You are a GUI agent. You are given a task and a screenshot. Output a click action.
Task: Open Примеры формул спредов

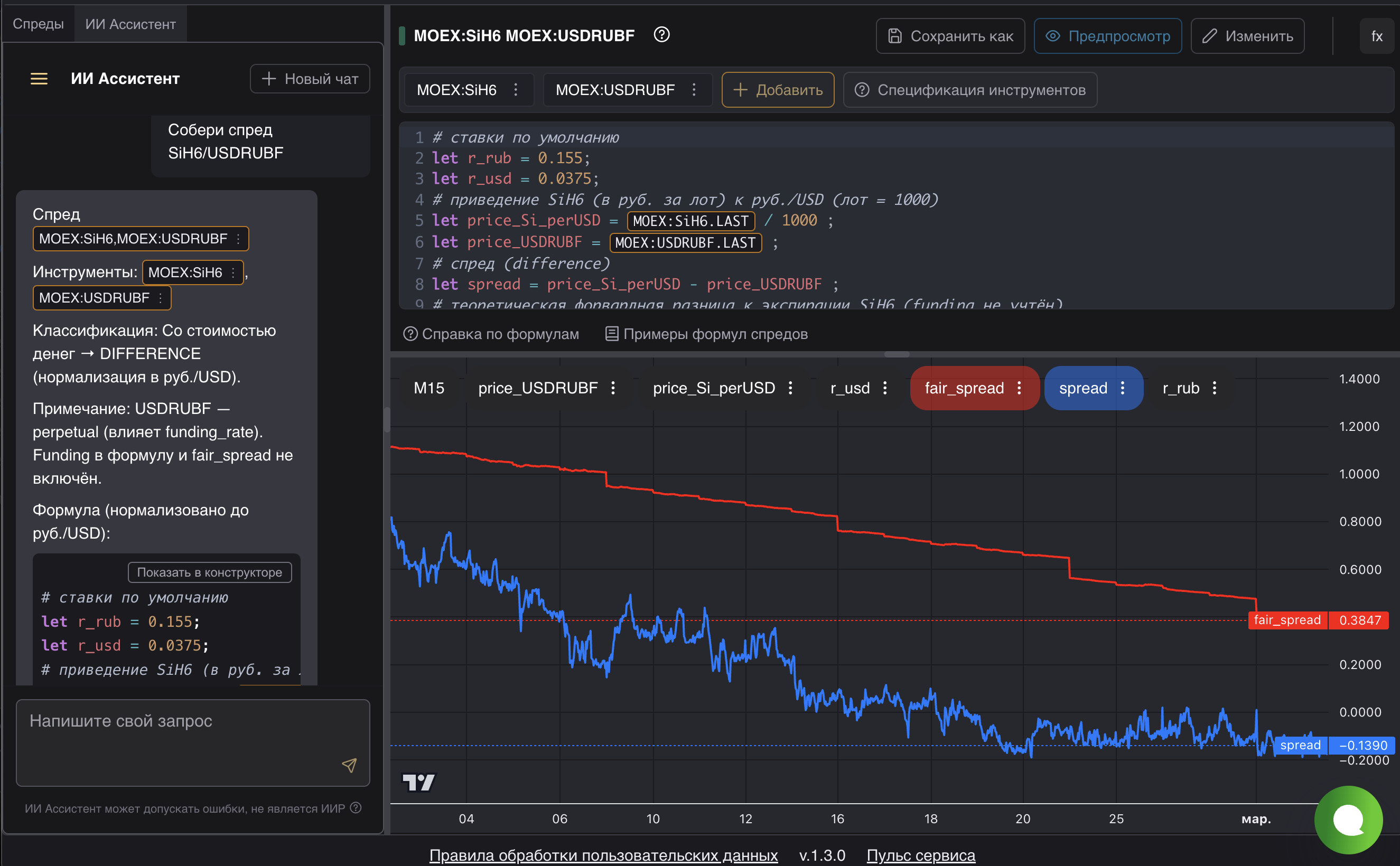coord(706,334)
